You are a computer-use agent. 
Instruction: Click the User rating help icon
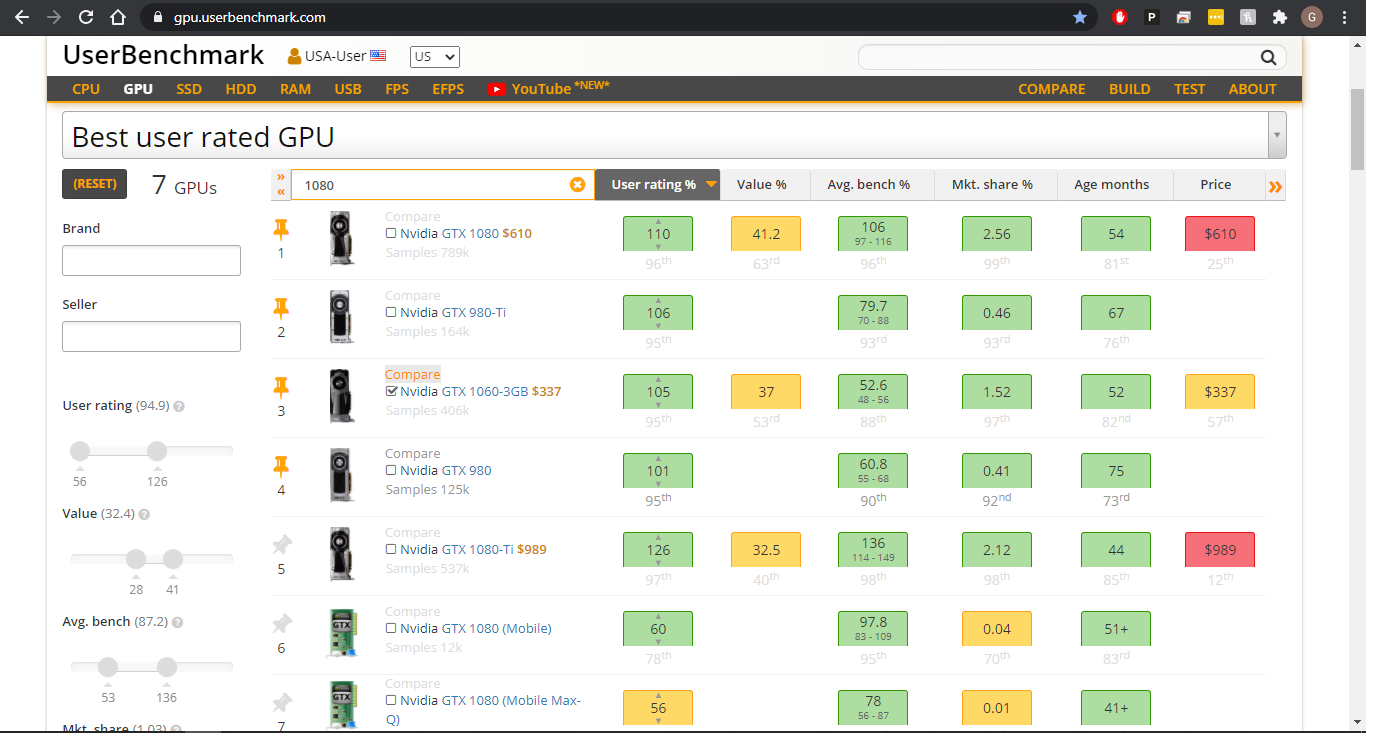(x=179, y=407)
